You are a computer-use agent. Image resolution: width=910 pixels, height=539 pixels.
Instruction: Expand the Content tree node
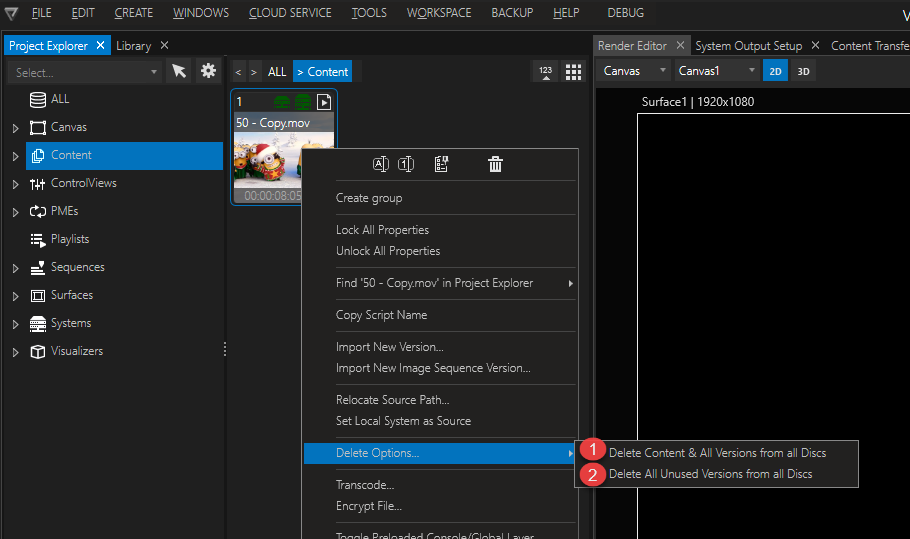coord(16,156)
